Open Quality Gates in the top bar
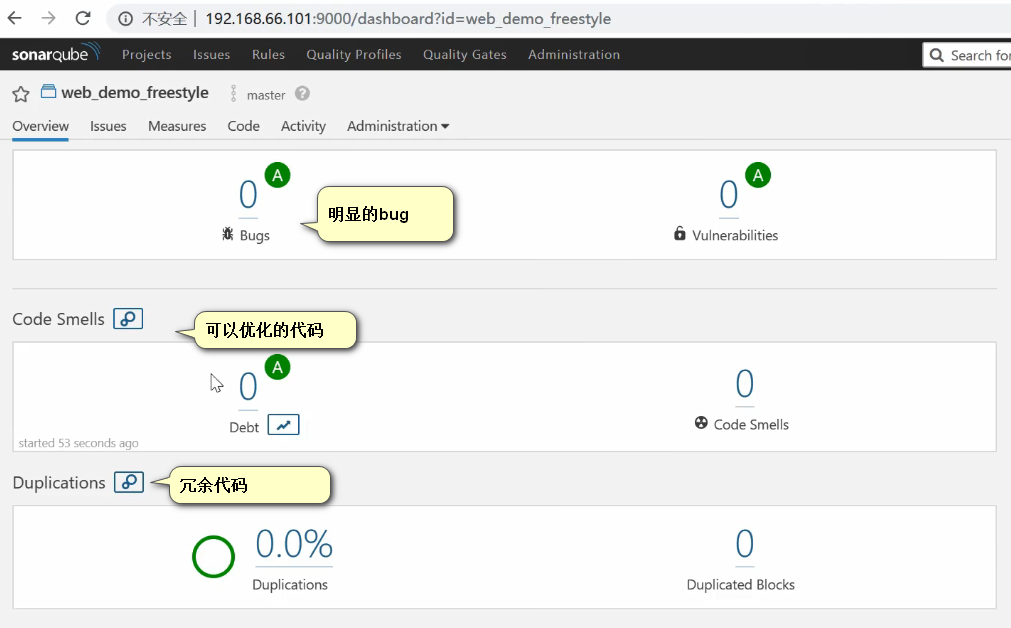Viewport: 1011px width, 628px height. coord(465,55)
